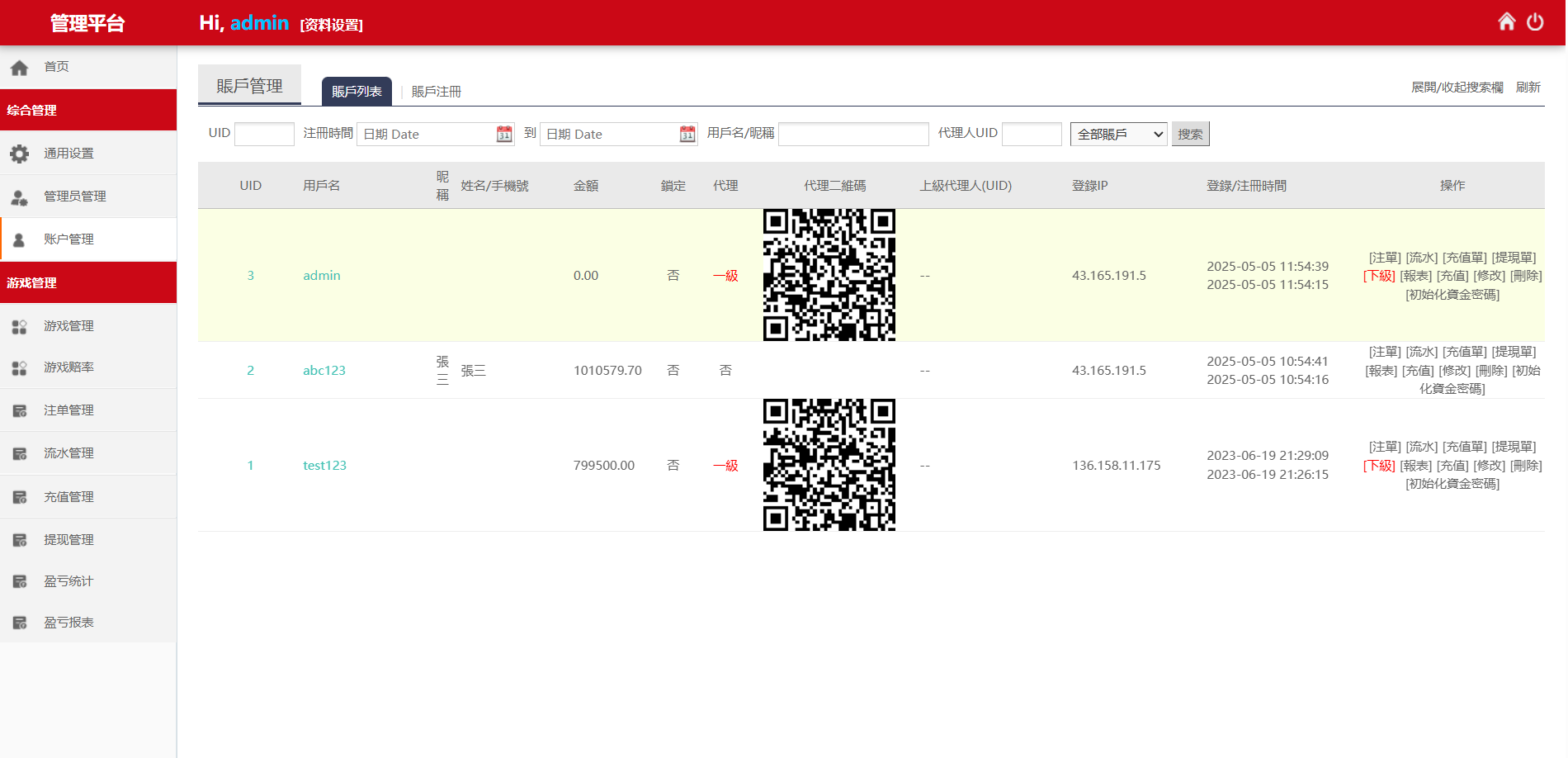The height and width of the screenshot is (758, 1568).
Task: Click 展開/收起搜索欄 toggle link
Action: (x=1457, y=88)
